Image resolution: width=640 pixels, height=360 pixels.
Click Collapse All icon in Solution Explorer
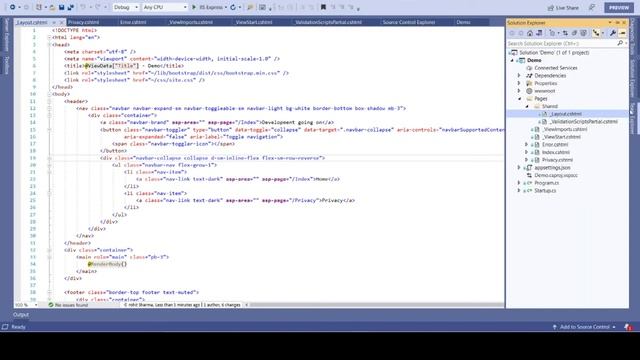pyautogui.click(x=574, y=33)
